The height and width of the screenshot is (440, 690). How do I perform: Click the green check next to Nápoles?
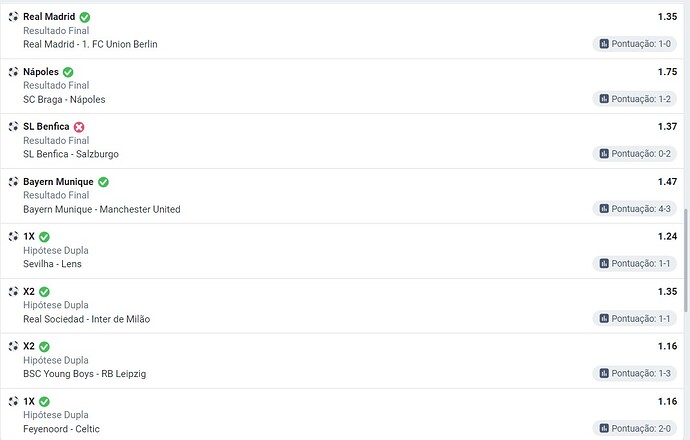(68, 72)
